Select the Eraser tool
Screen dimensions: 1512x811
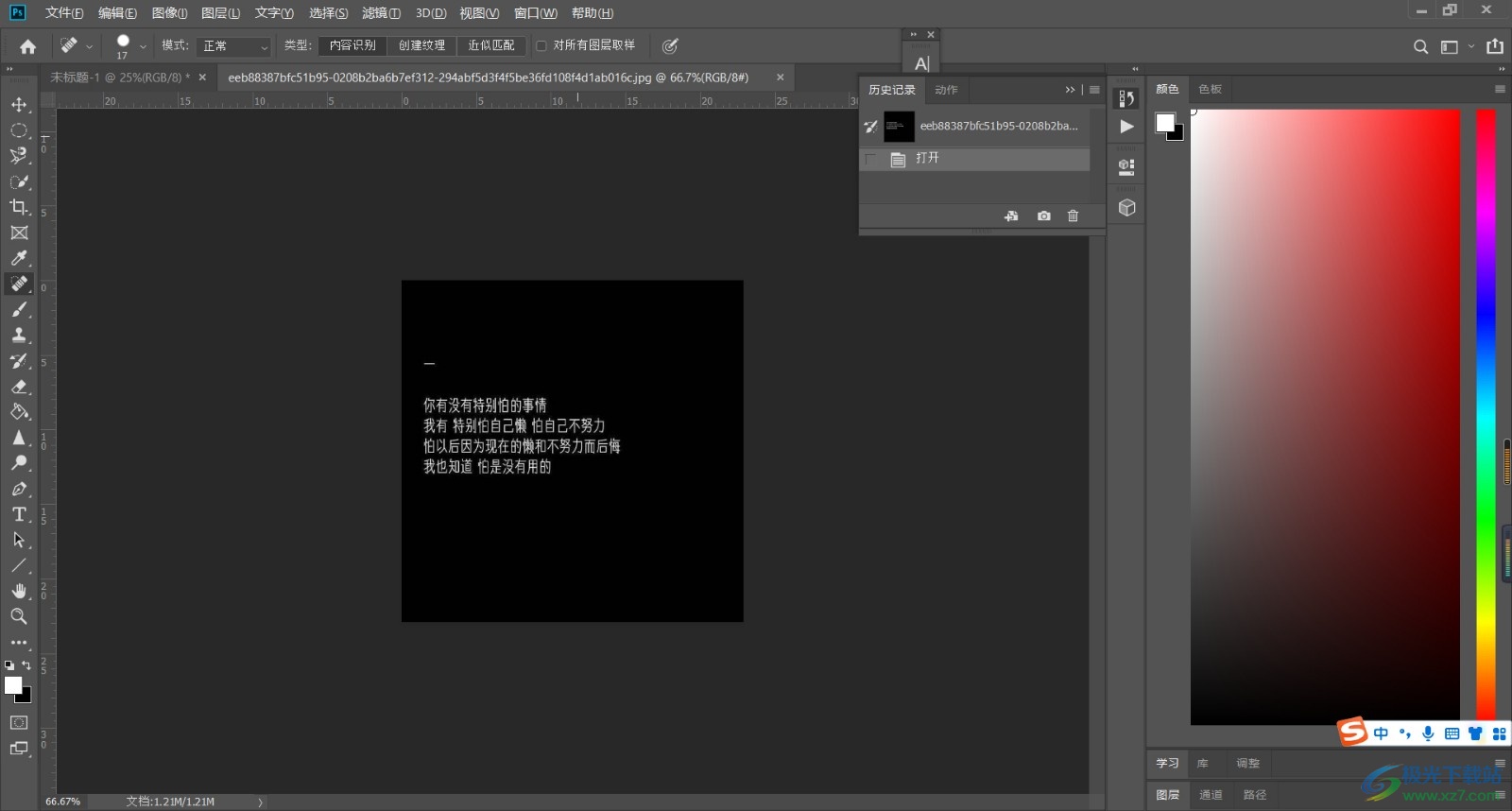pyautogui.click(x=19, y=387)
